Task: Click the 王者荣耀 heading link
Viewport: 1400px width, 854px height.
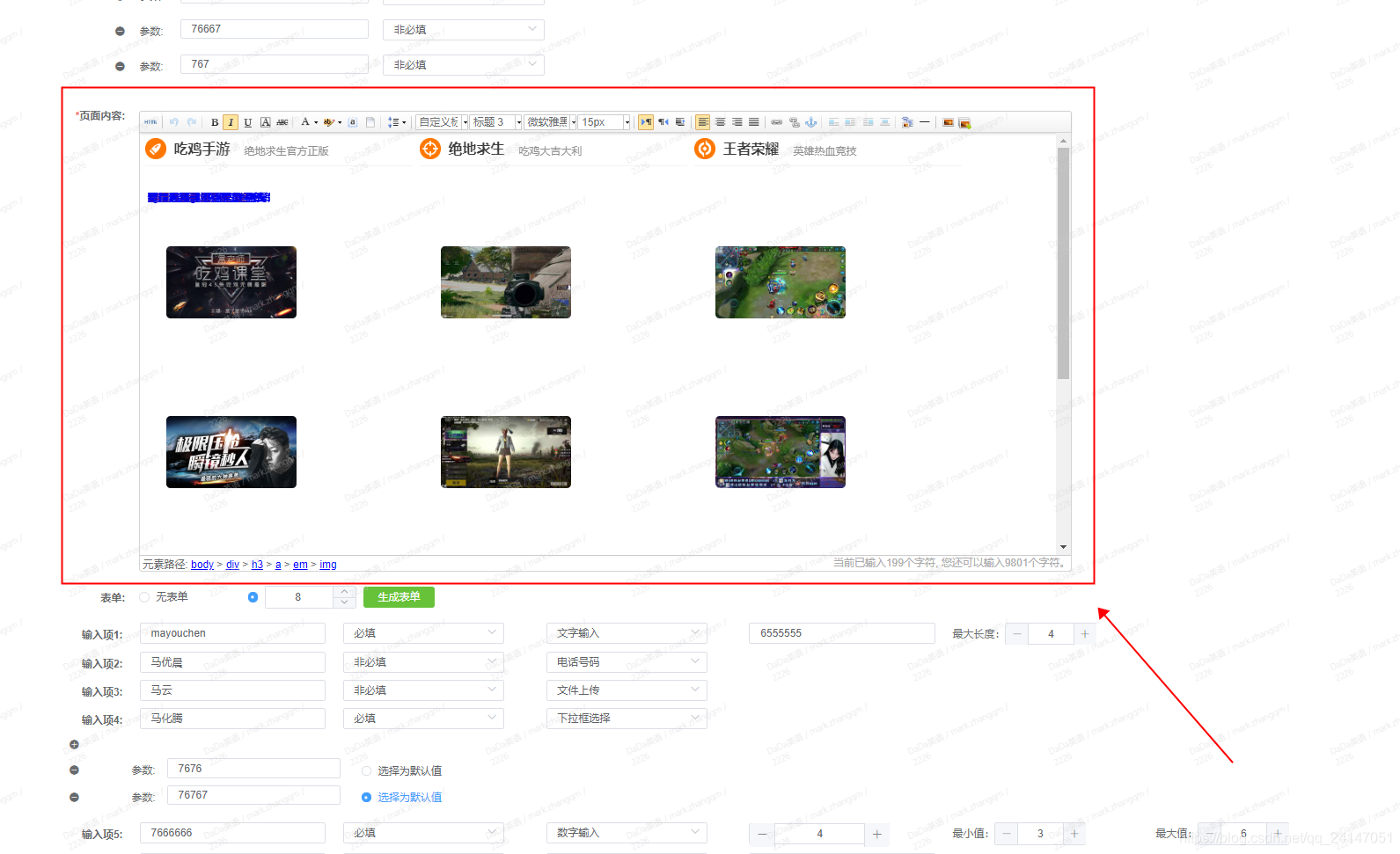Action: click(751, 150)
